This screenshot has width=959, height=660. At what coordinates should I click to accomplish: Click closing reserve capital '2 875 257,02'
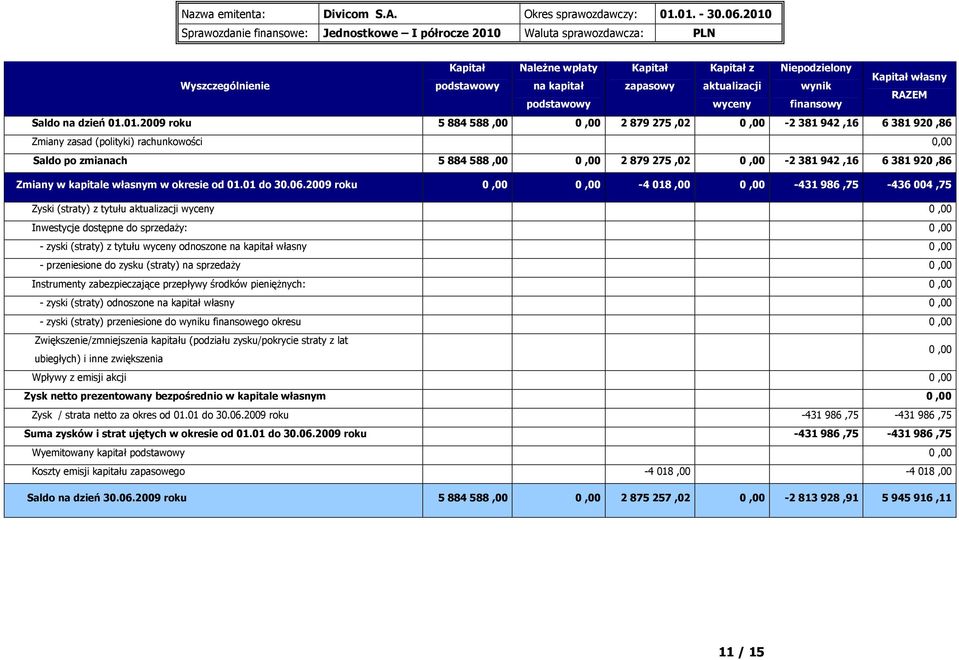[x=655, y=498]
